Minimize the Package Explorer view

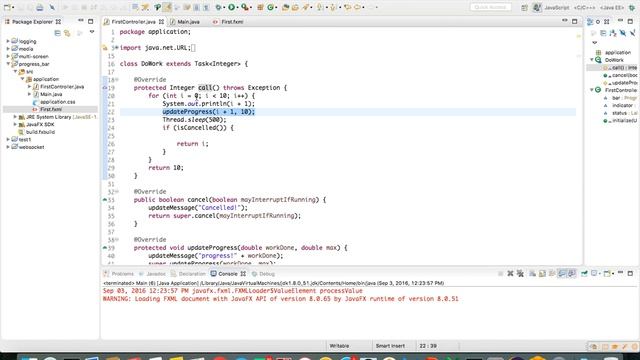click(x=81, y=21)
